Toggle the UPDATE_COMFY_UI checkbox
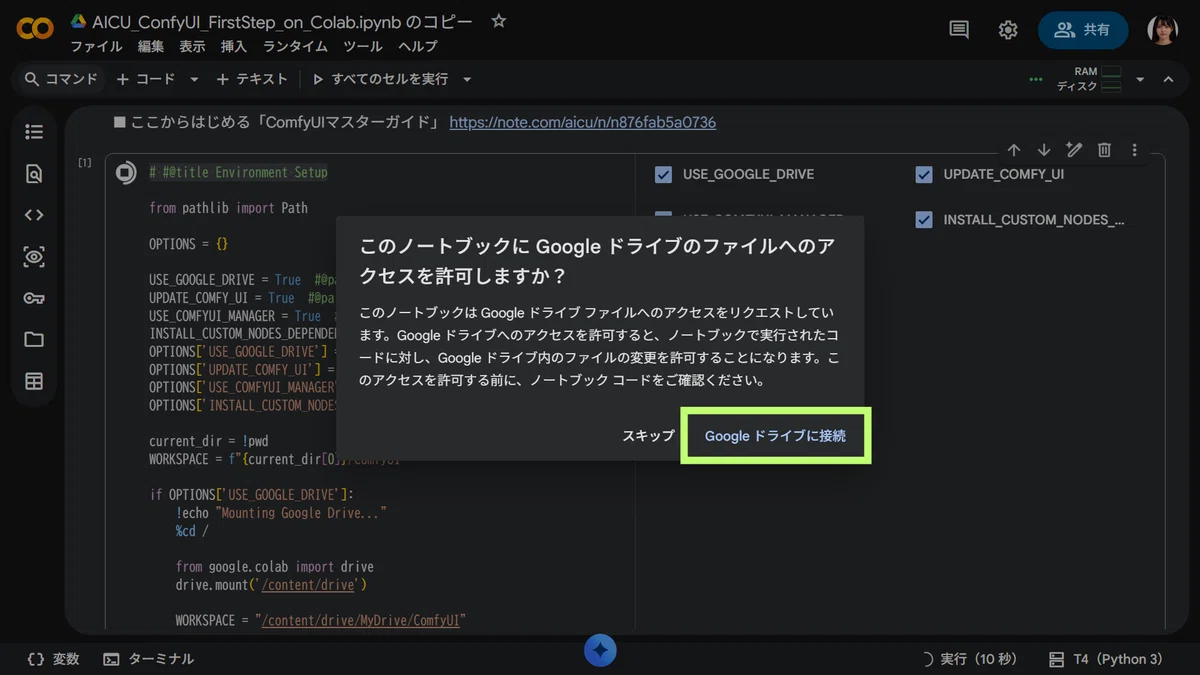This screenshot has width=1200, height=675. click(924, 175)
